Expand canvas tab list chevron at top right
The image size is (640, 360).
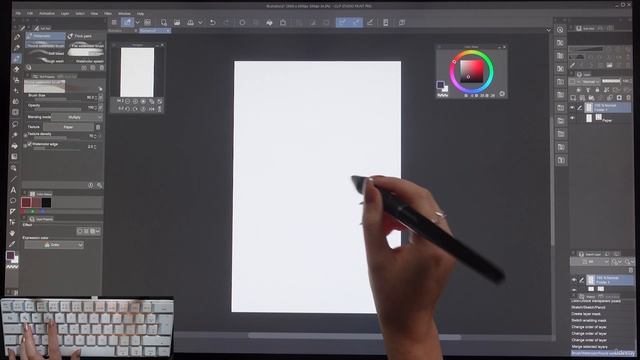tap(548, 30)
